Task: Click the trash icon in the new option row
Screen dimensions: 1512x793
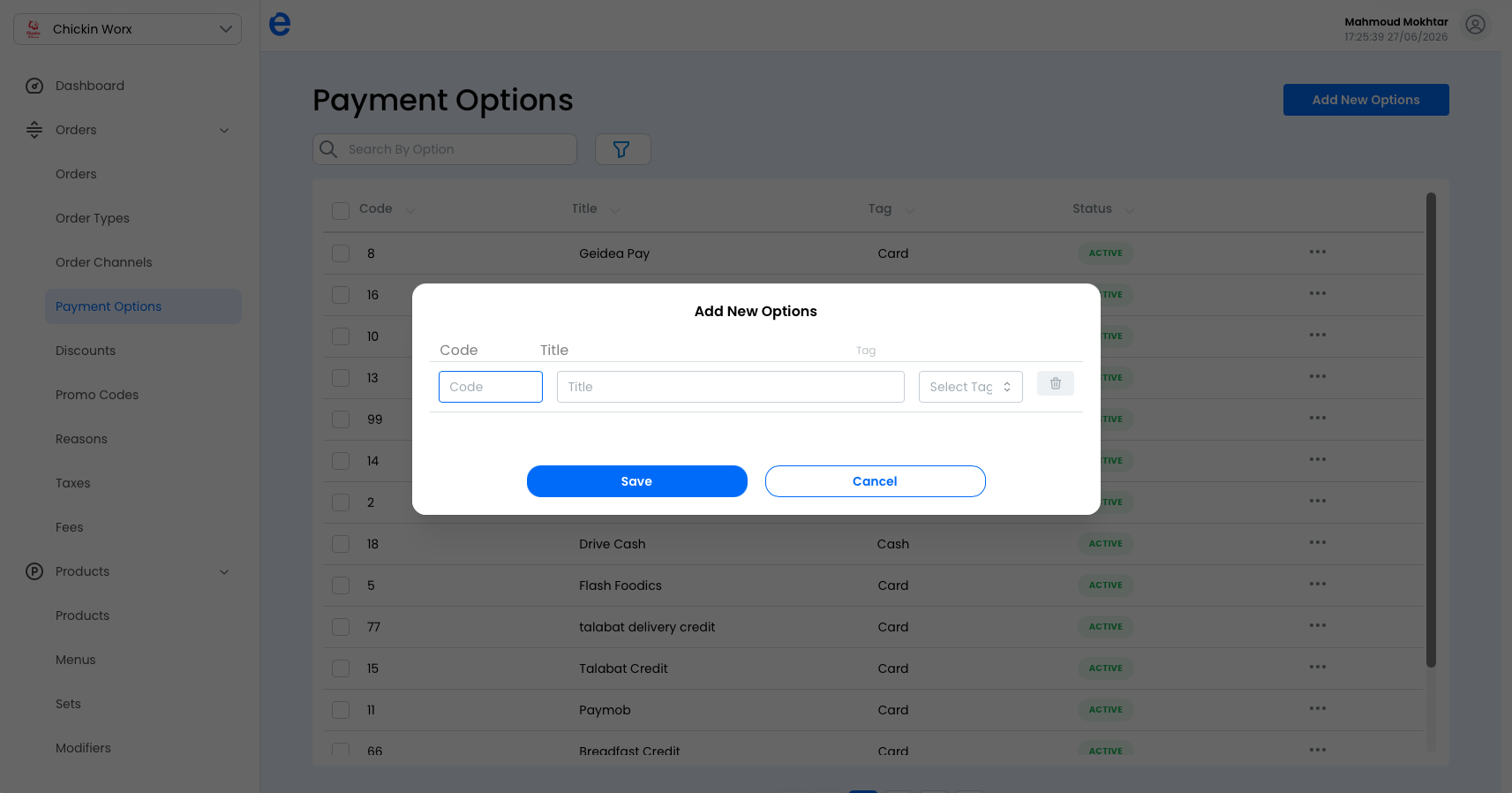Action: pyautogui.click(x=1055, y=383)
